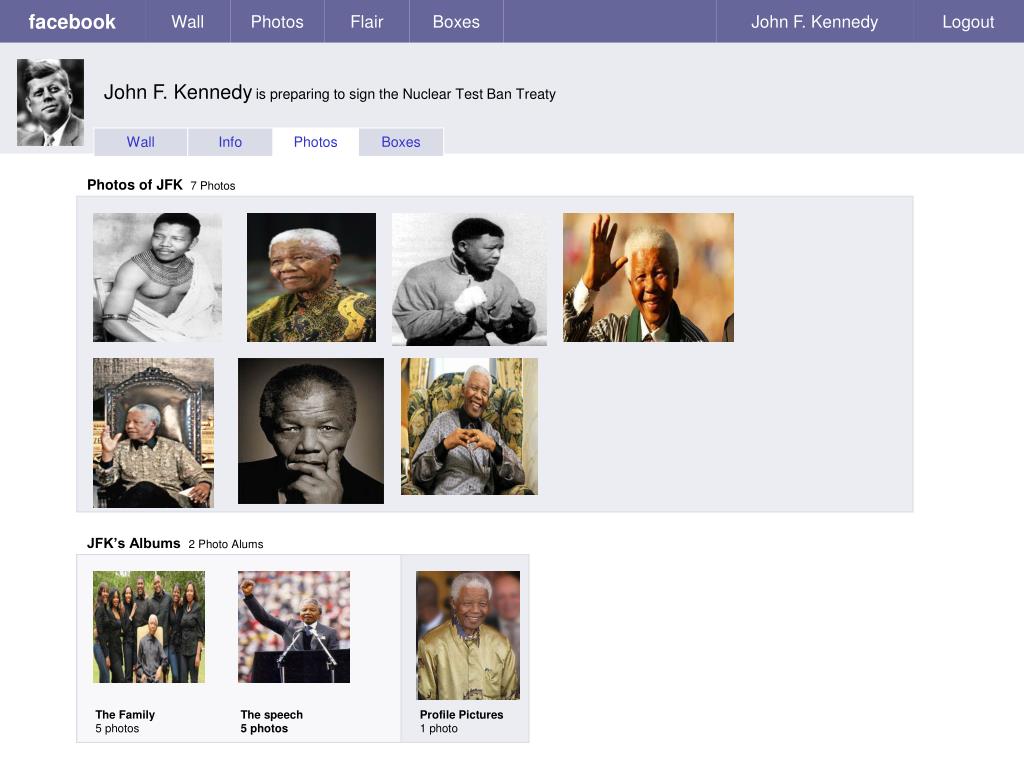Click The Family album title
This screenshot has height=768, width=1024.
125,714
